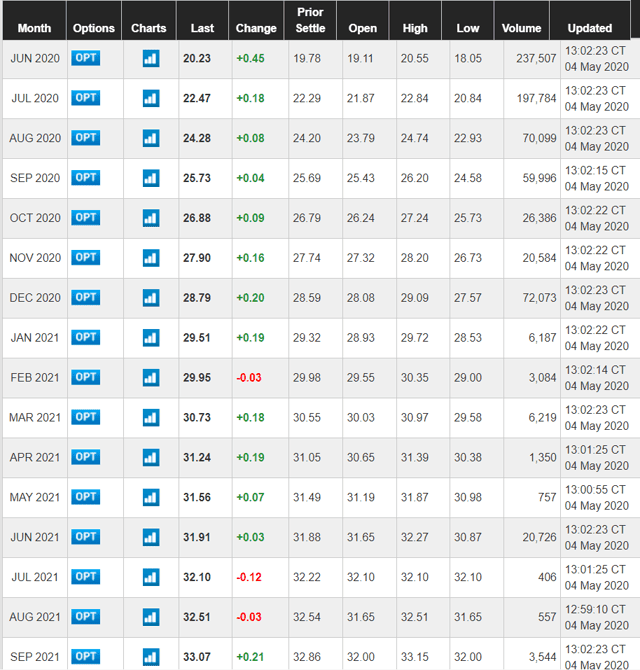Click the OPT button for NOV 2020
Screen dimensions: 640x670
[x=85, y=257]
